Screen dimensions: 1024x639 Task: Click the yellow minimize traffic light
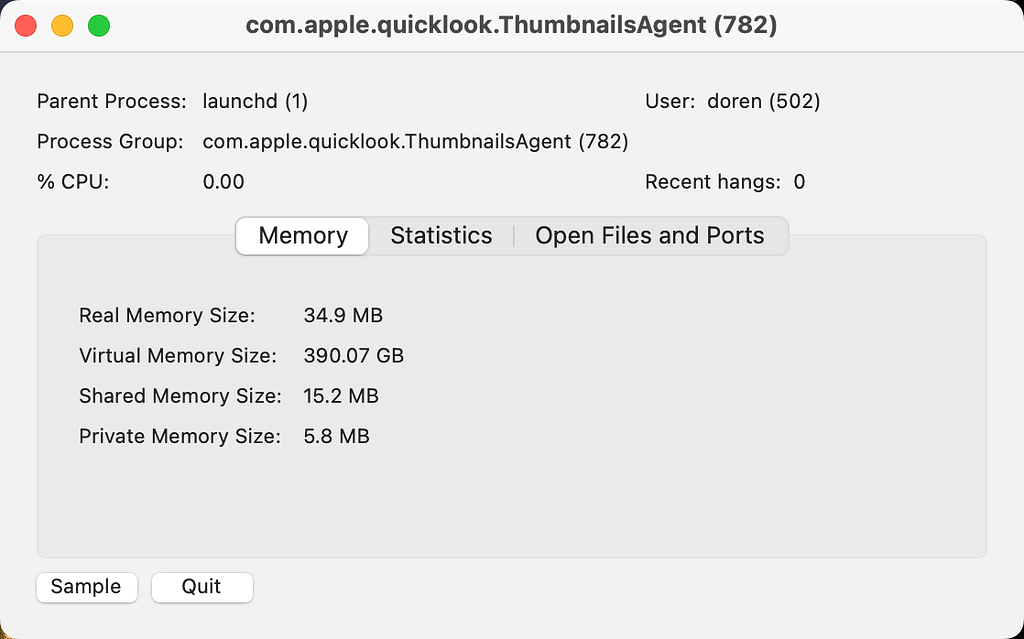coord(61,25)
